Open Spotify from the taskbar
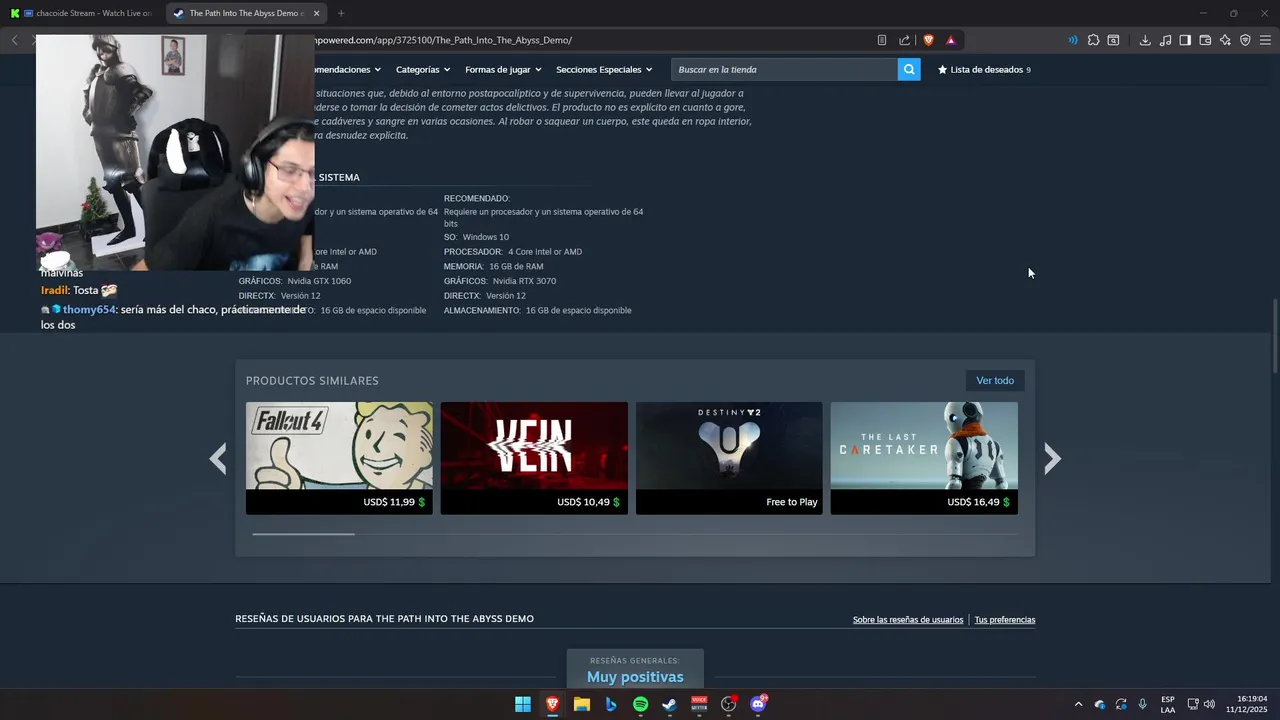 tap(640, 704)
